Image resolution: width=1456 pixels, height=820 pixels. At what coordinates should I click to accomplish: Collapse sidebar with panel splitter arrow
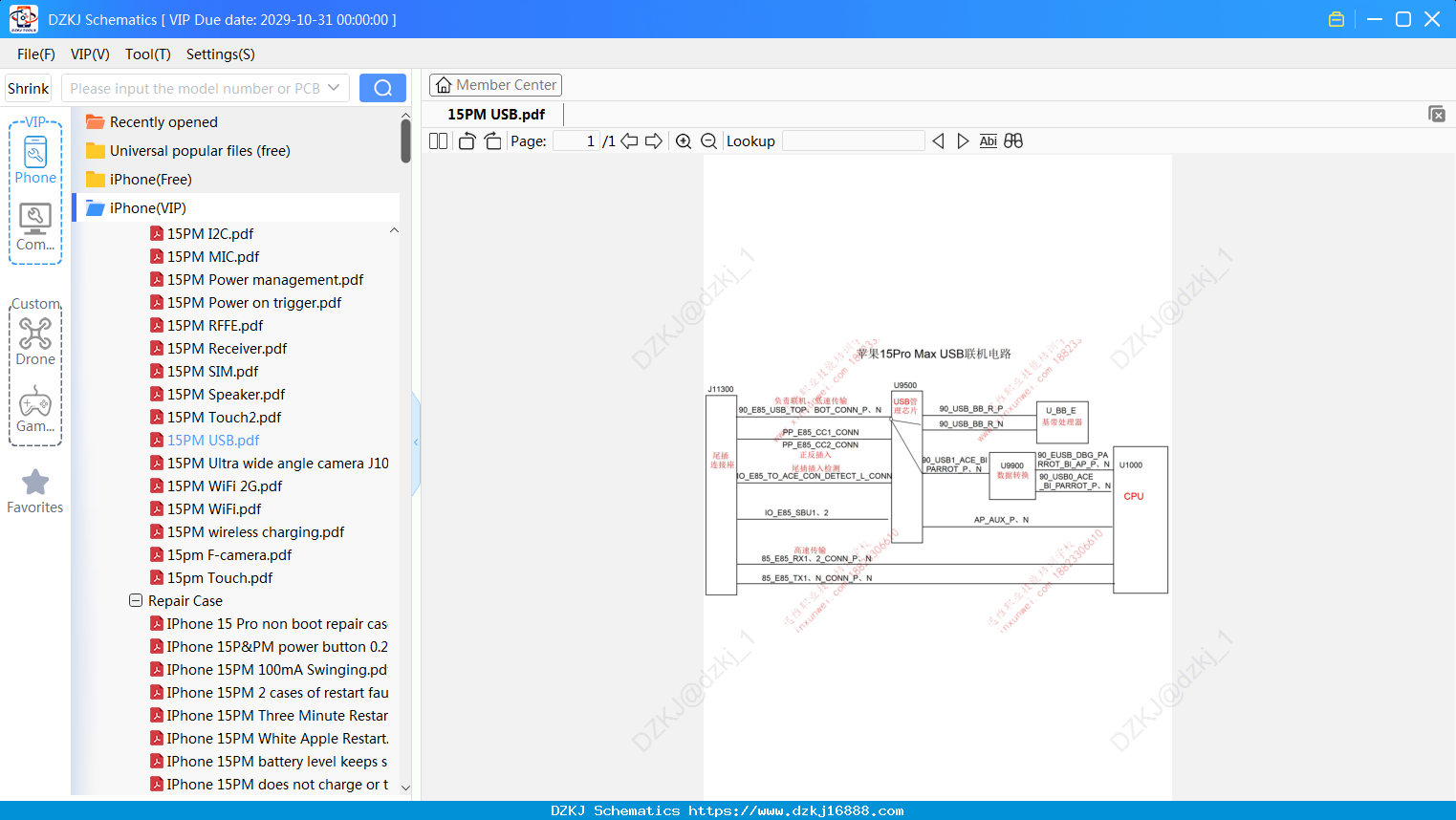(416, 442)
